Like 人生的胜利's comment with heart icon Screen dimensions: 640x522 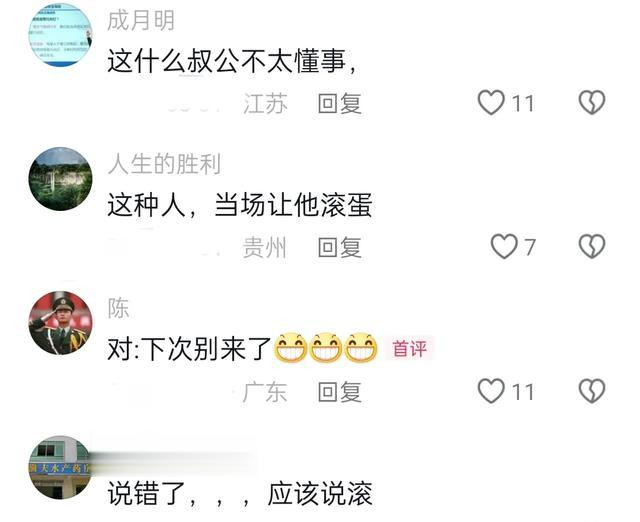tap(504, 247)
